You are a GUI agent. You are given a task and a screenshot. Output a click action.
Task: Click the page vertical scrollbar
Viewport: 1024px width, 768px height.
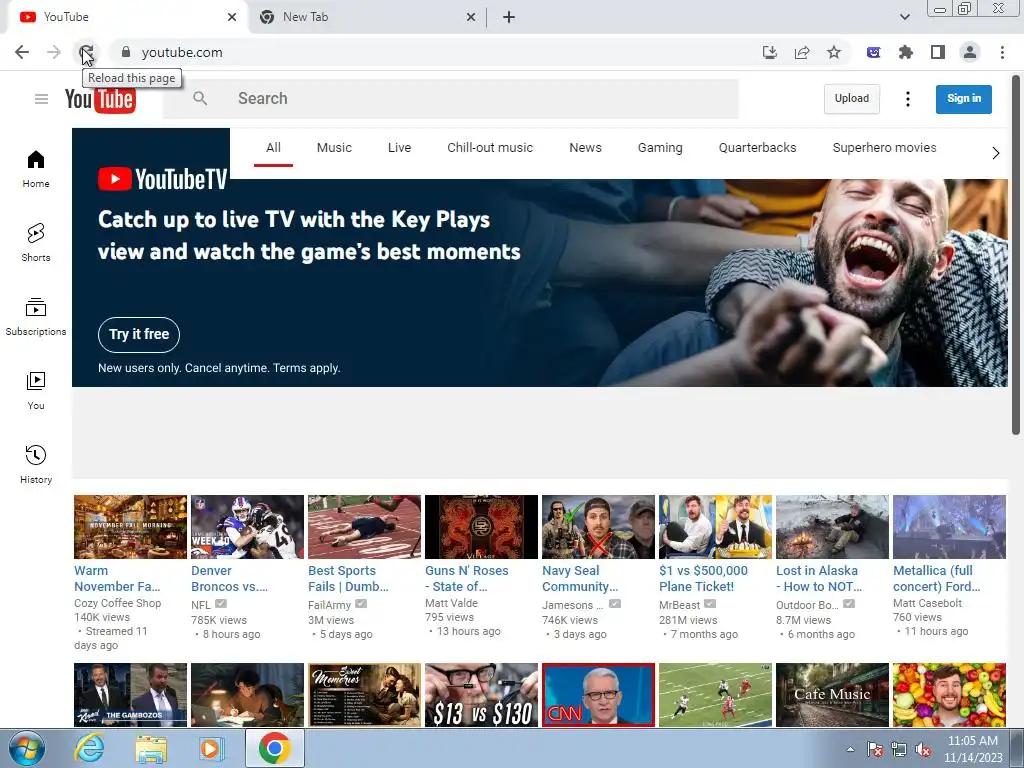point(1016,255)
